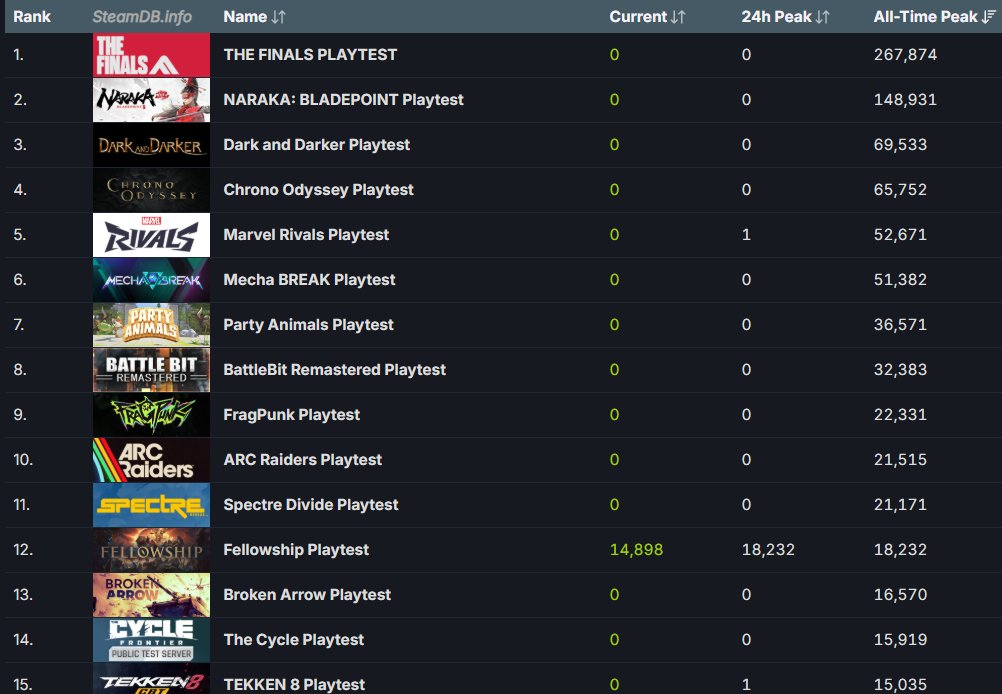
Task: Click the Rank column header
Action: 32,17
